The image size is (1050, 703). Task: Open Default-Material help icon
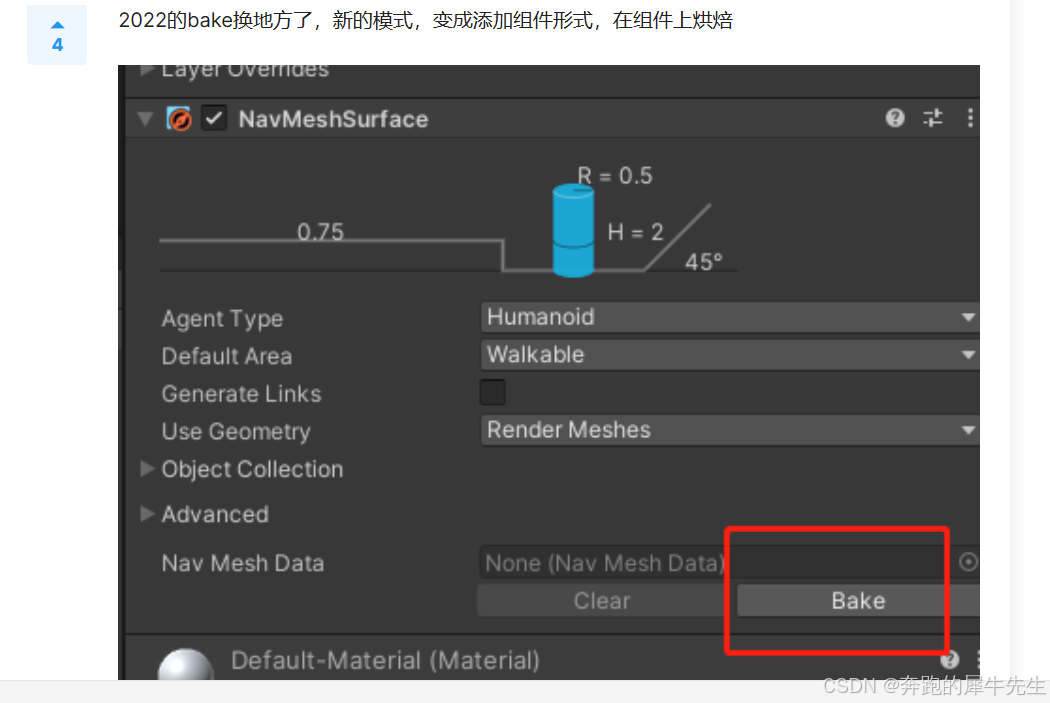tap(950, 660)
